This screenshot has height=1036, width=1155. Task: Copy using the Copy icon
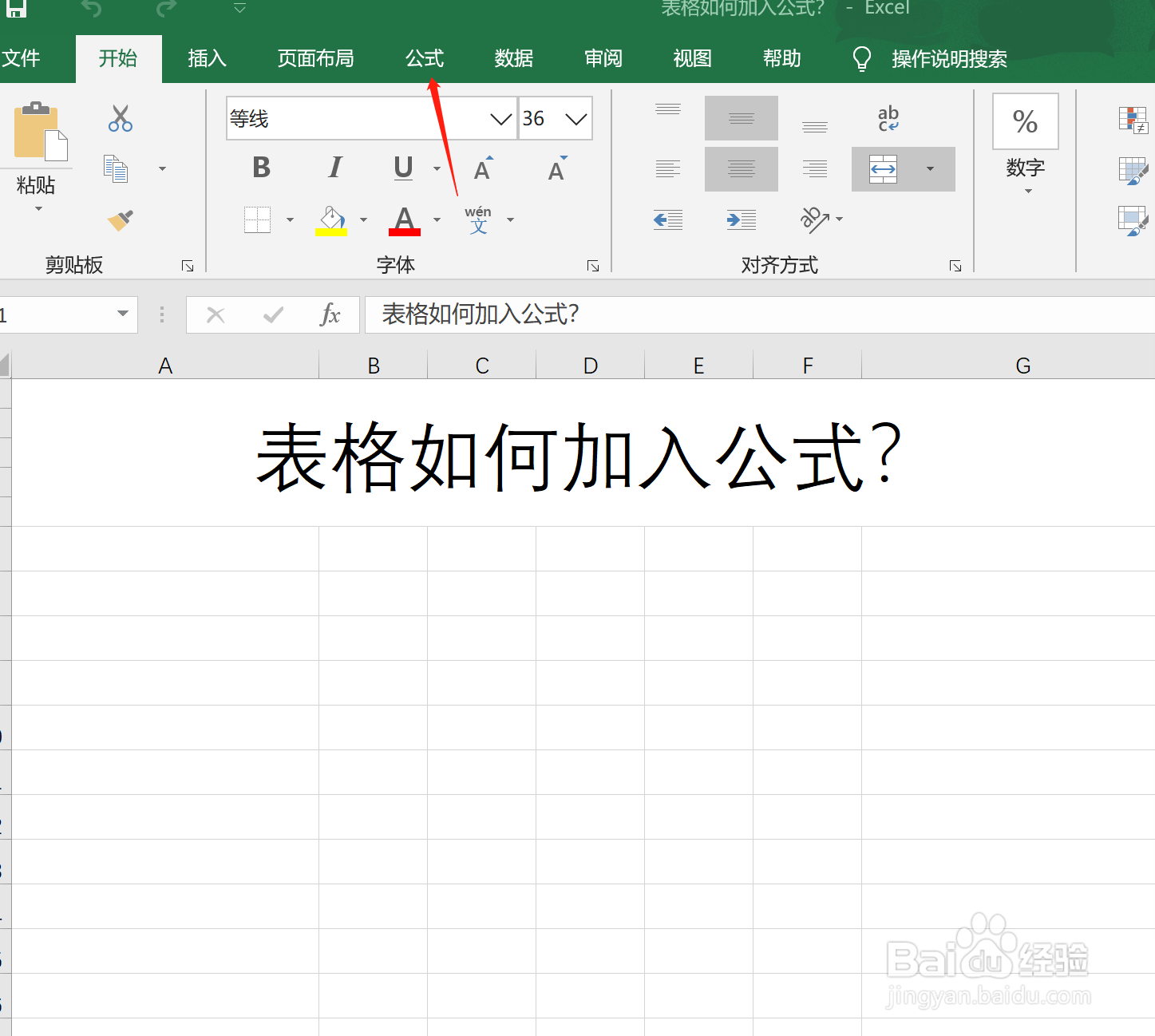(115, 169)
